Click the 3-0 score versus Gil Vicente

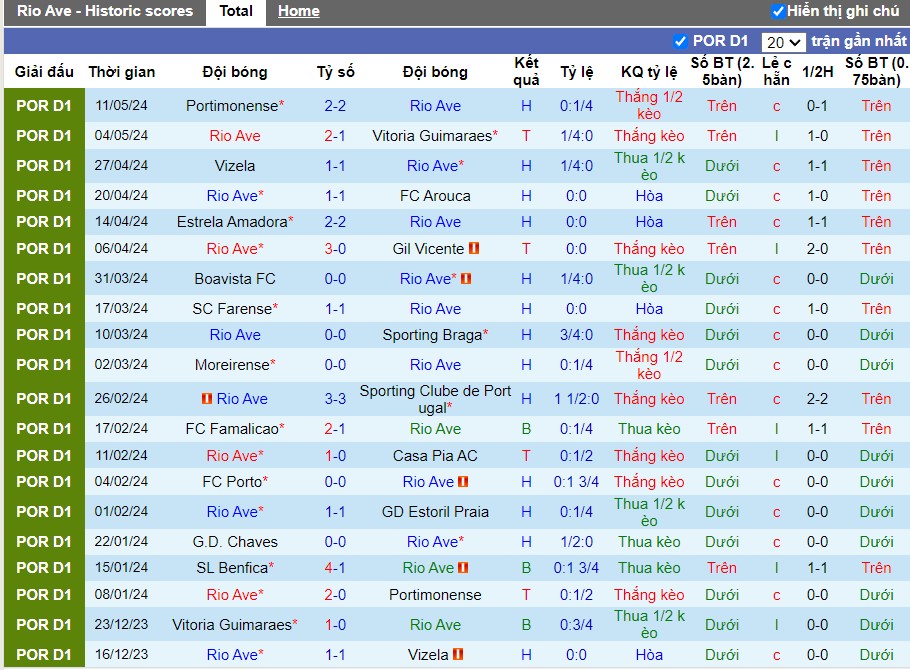coord(335,248)
